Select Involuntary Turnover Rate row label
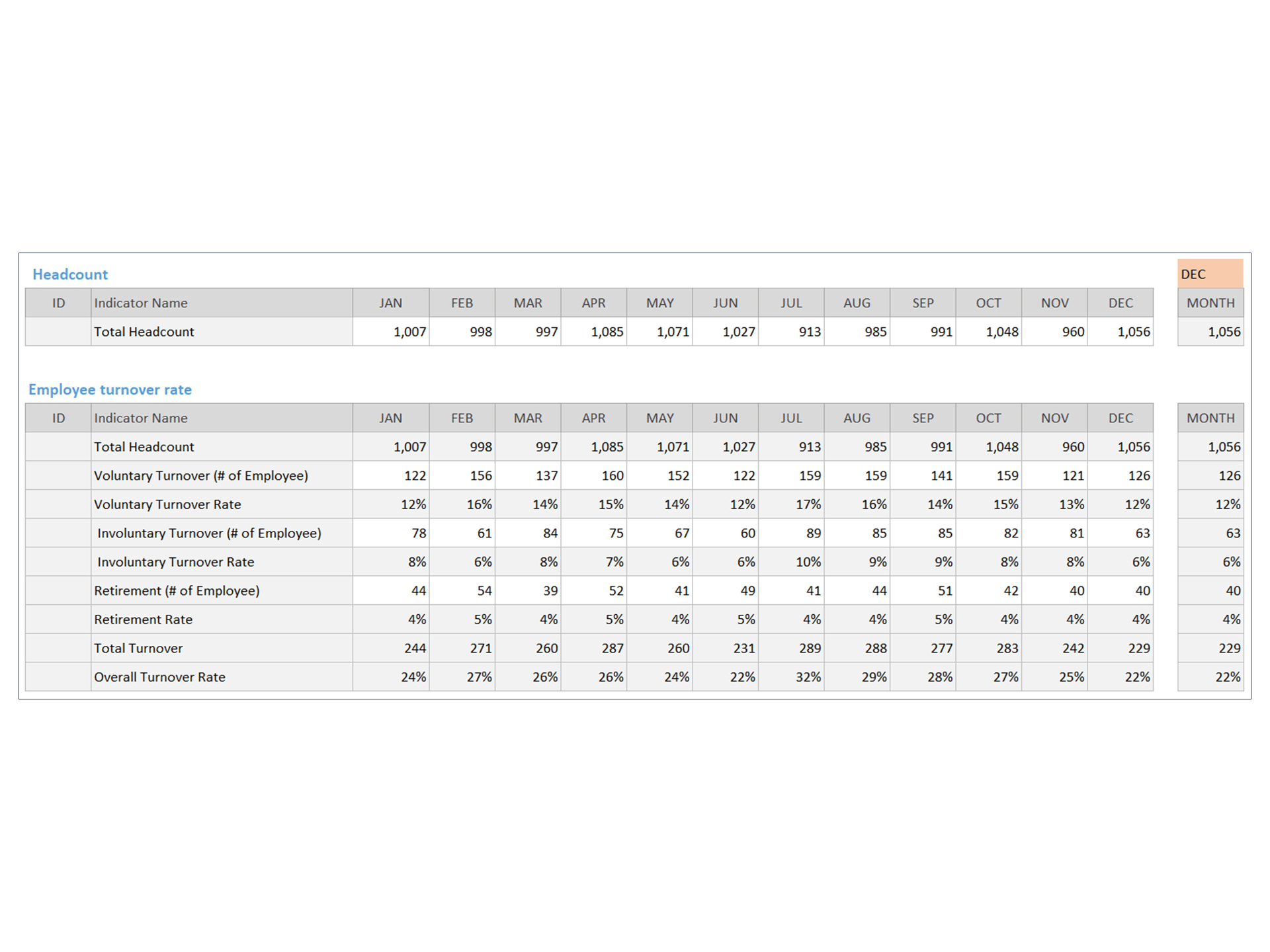1270x952 pixels. [222, 561]
